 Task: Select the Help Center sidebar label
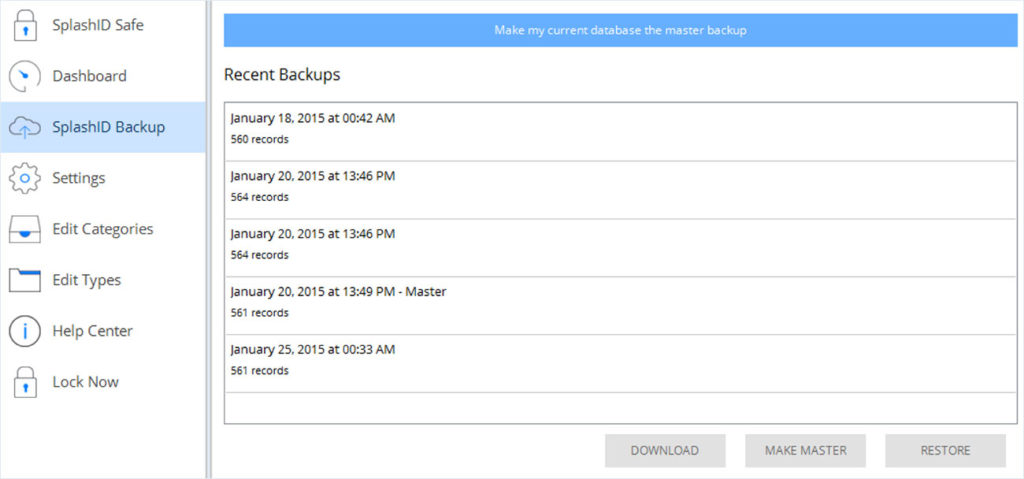pos(92,331)
